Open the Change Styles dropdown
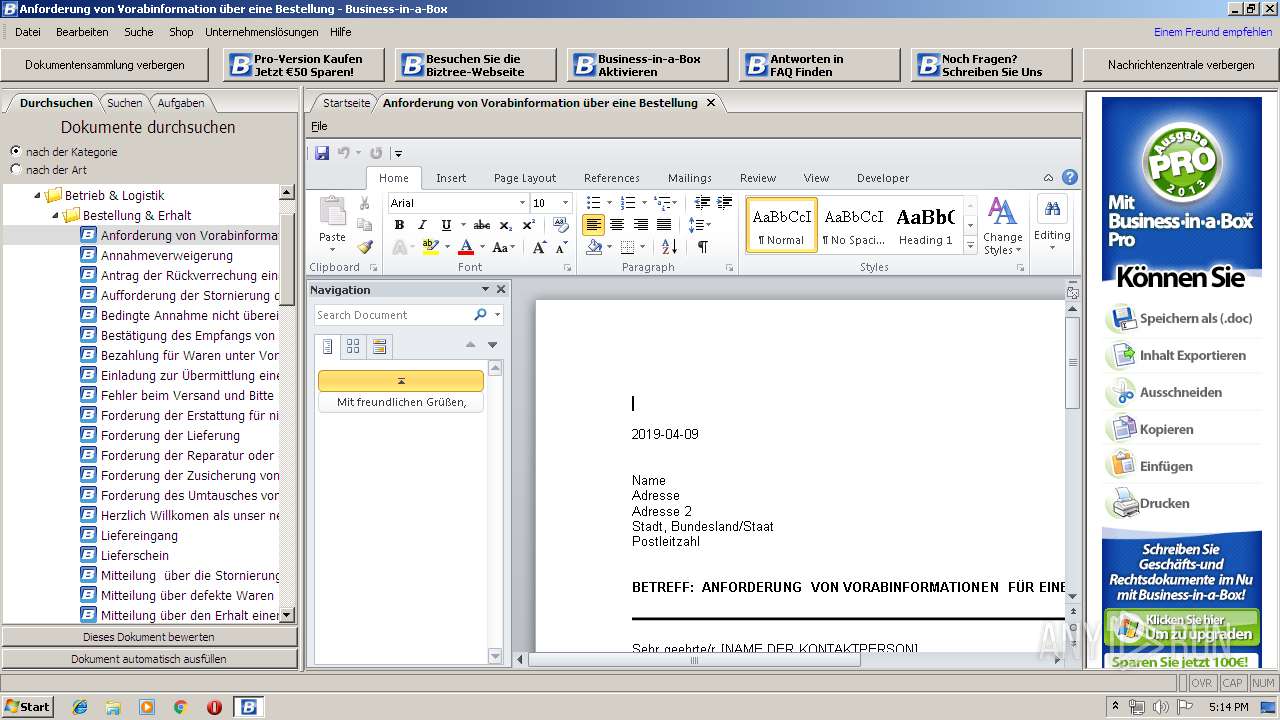The width and height of the screenshot is (1280, 720). tap(1002, 227)
